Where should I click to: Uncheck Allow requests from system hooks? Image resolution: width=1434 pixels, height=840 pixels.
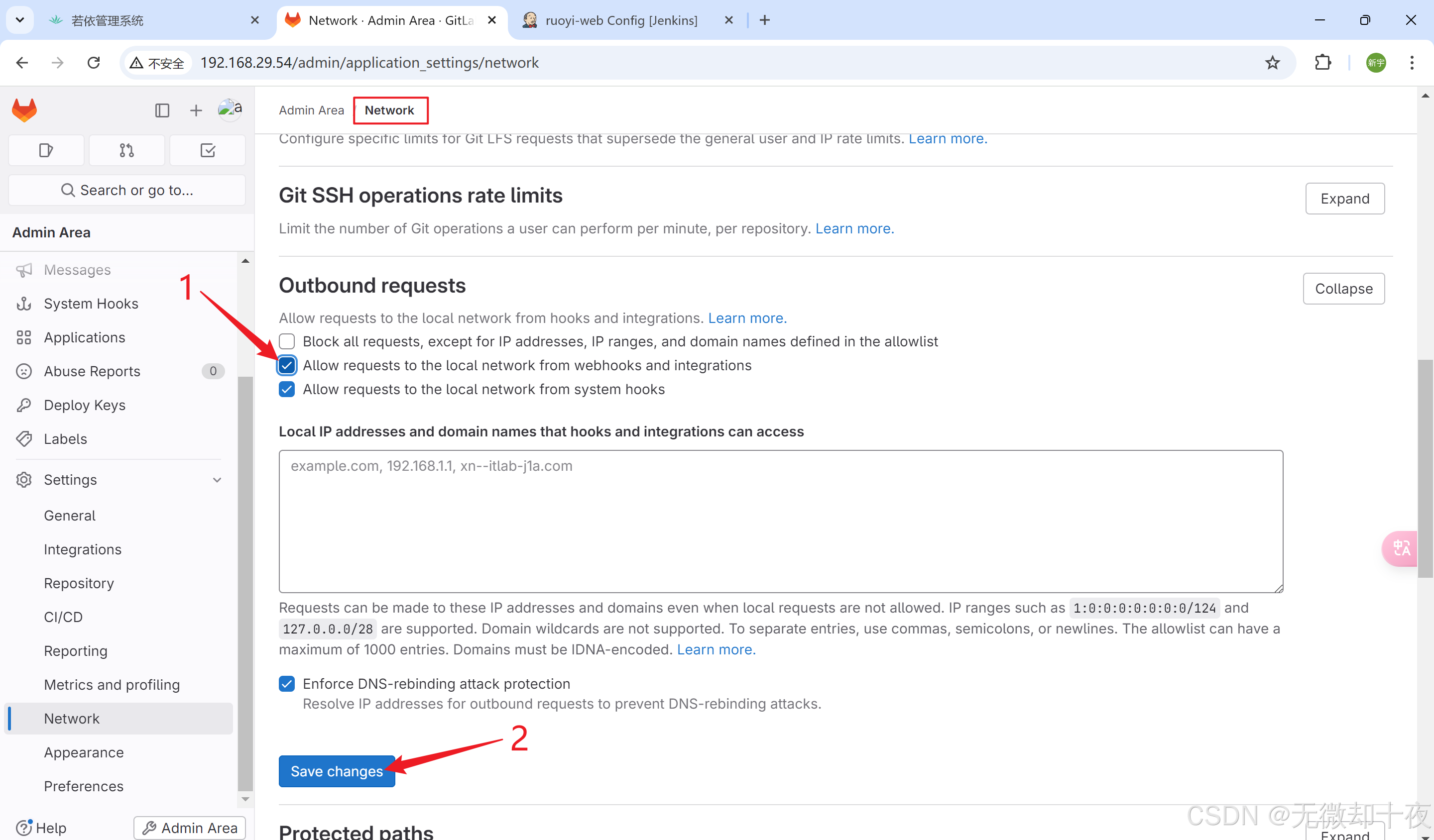287,390
